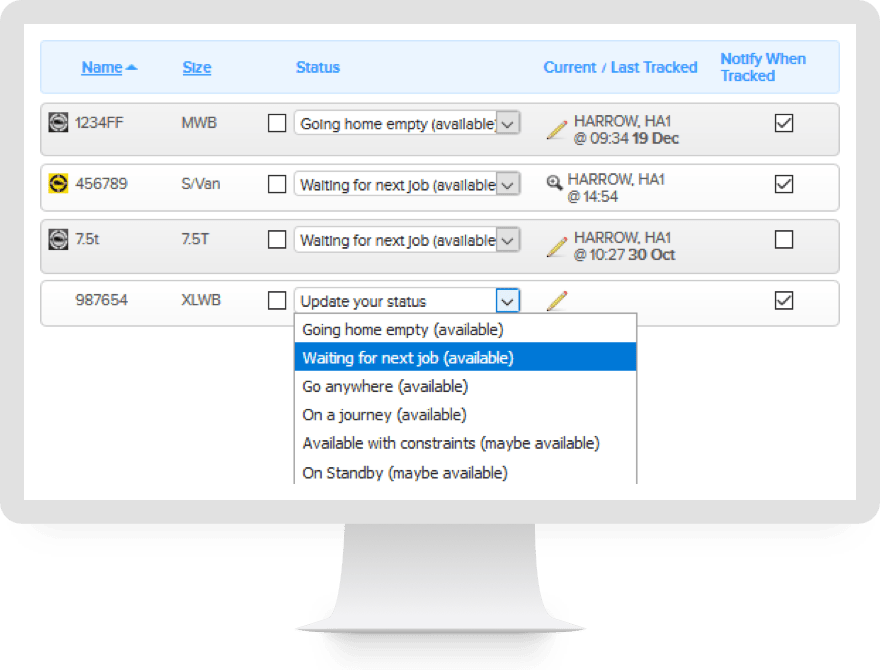
Task: Click the yellow vehicle icon beside 456789
Action: click(58, 183)
